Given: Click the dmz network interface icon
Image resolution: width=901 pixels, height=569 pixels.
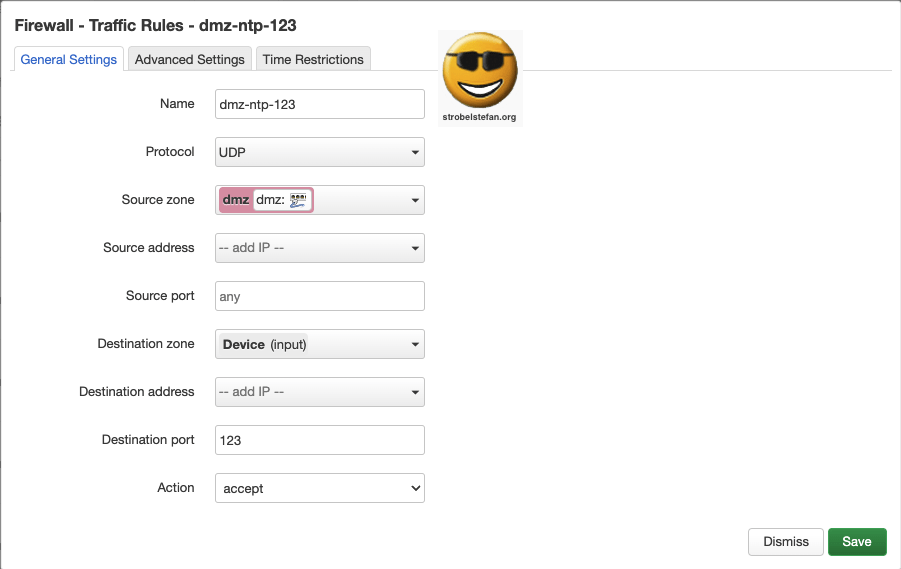Looking at the screenshot, I should (x=298, y=200).
